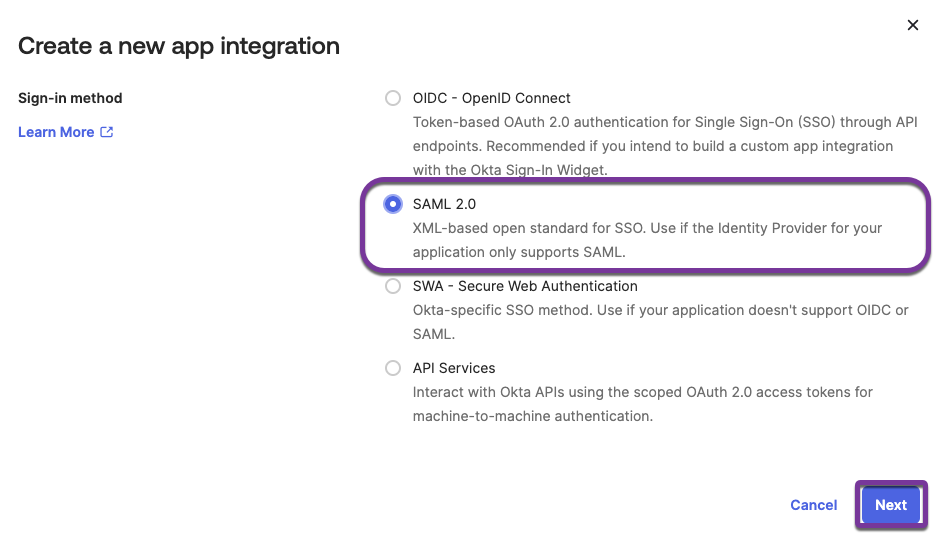Close the app integration dialog
Screen dimensions: 936x536
pyautogui.click(x=912, y=25)
